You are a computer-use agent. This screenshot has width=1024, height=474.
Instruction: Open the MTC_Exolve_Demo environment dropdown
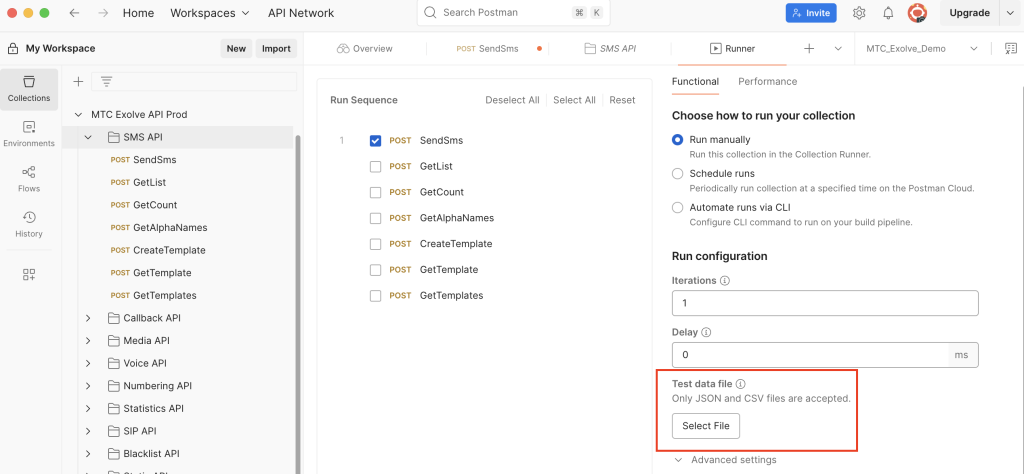pyautogui.click(x=921, y=48)
